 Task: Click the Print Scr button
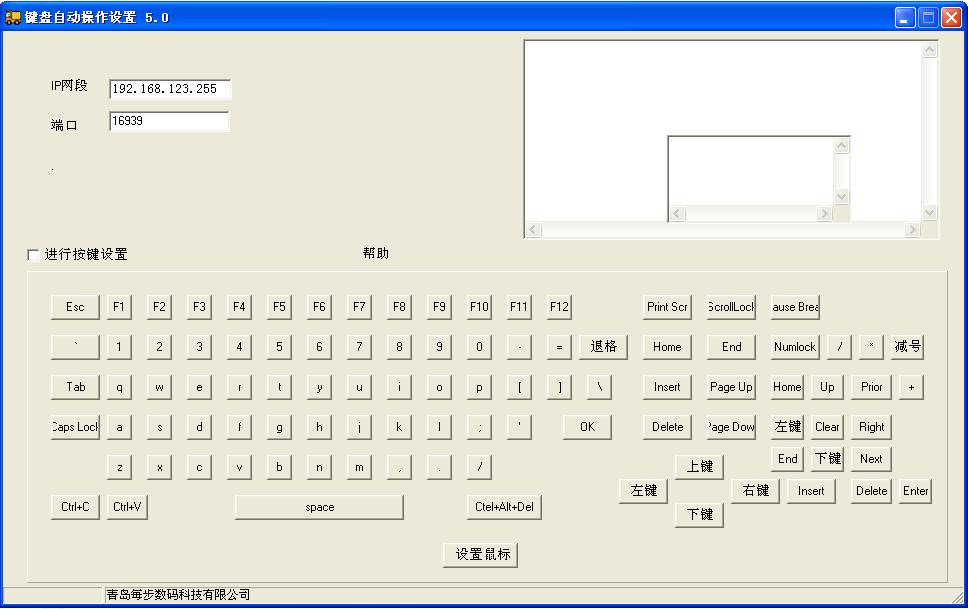(667, 307)
